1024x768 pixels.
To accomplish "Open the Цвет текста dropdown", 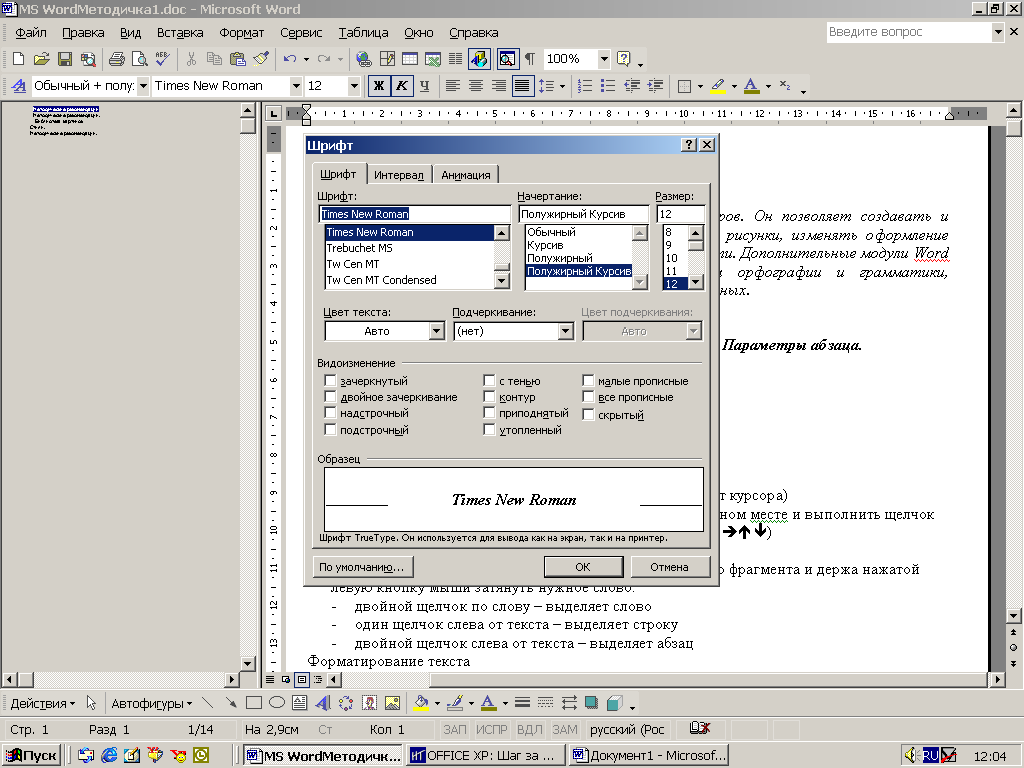I will click(x=437, y=331).
